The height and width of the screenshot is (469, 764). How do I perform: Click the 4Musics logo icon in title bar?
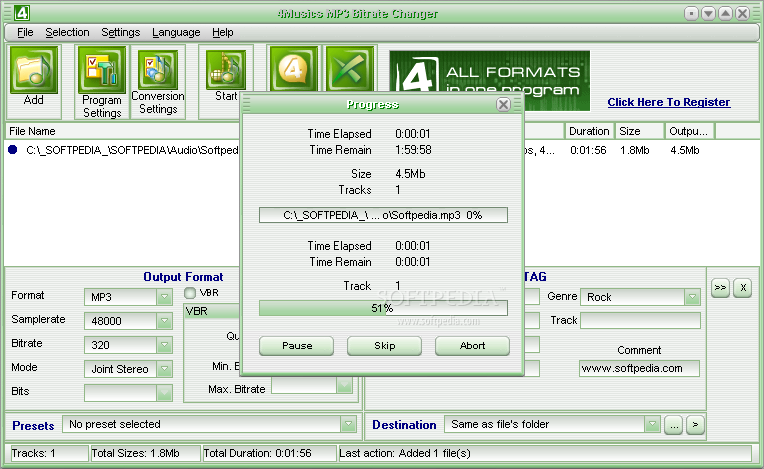click(x=21, y=13)
